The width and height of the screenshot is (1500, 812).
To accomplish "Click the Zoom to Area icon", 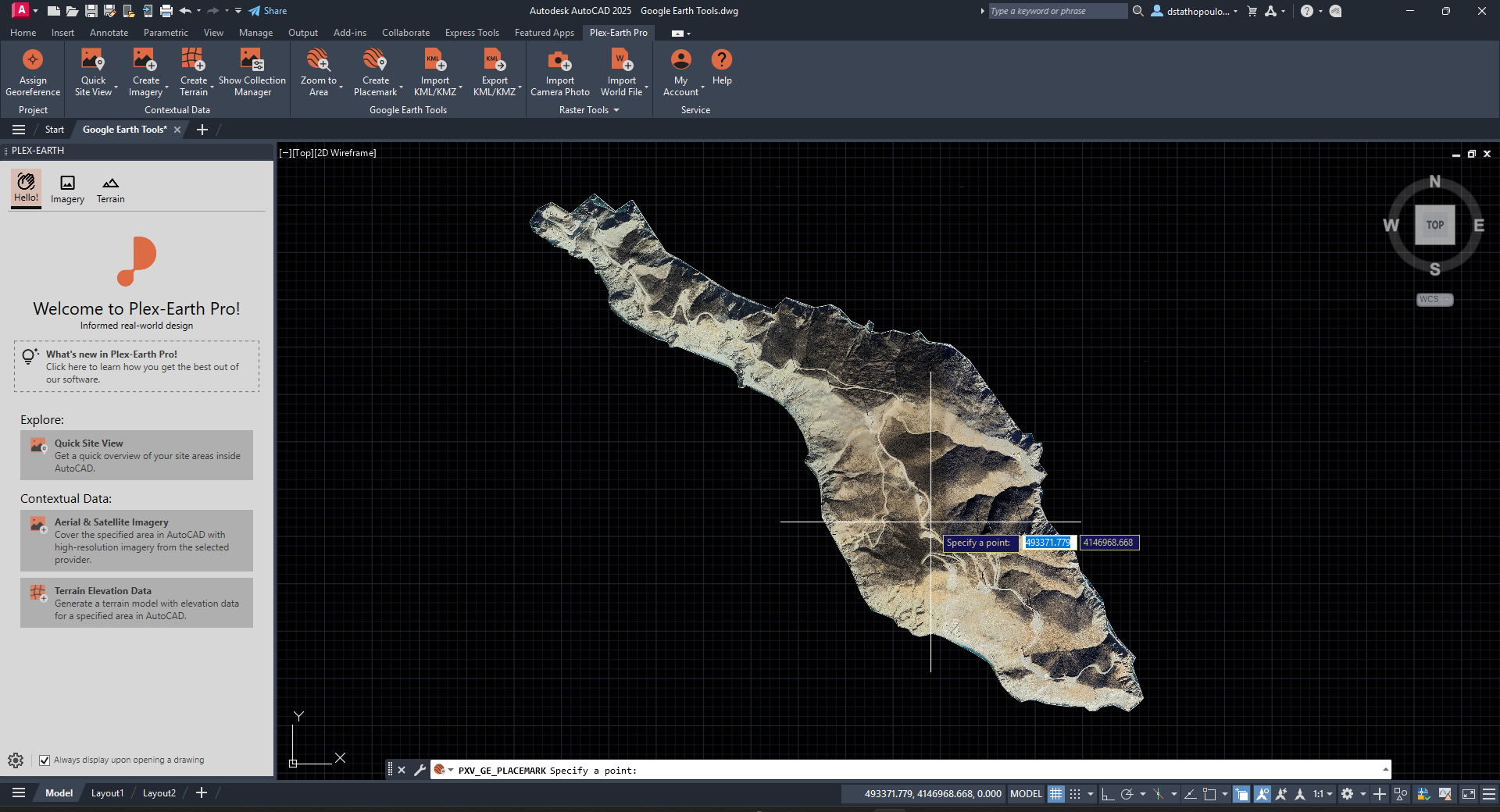I will coord(318,60).
